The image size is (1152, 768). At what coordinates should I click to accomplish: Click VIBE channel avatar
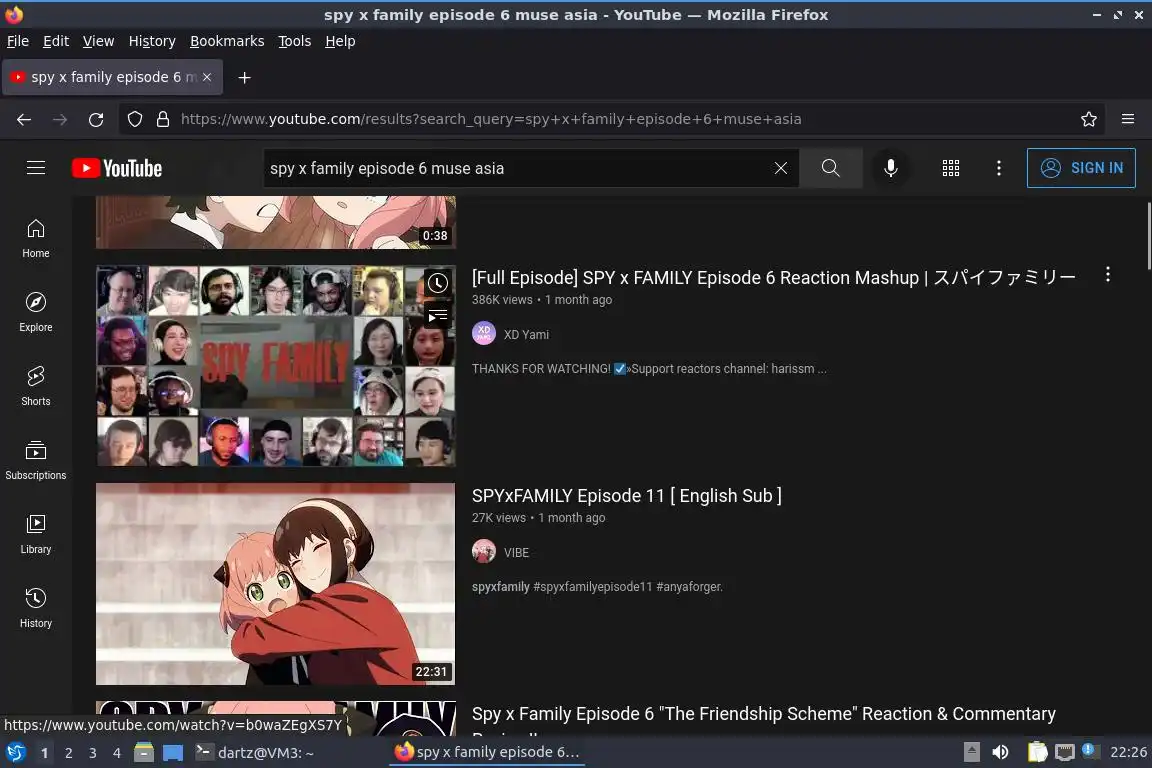click(483, 551)
